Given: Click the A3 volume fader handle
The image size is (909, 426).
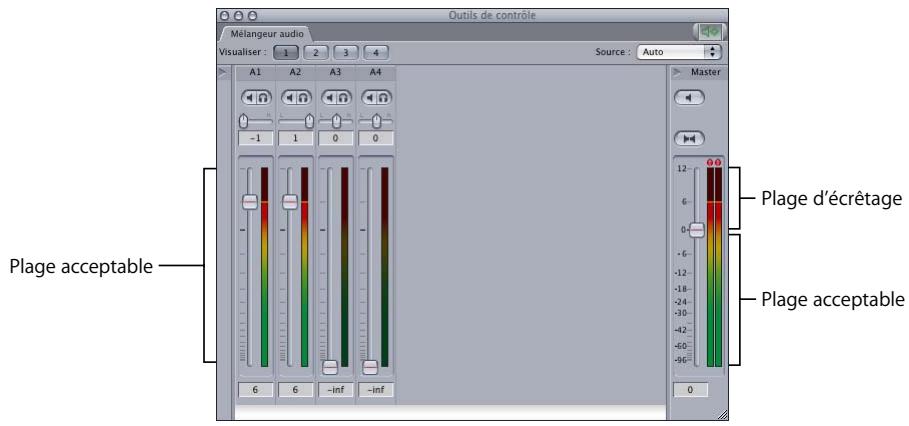Looking at the screenshot, I should pos(330,367).
